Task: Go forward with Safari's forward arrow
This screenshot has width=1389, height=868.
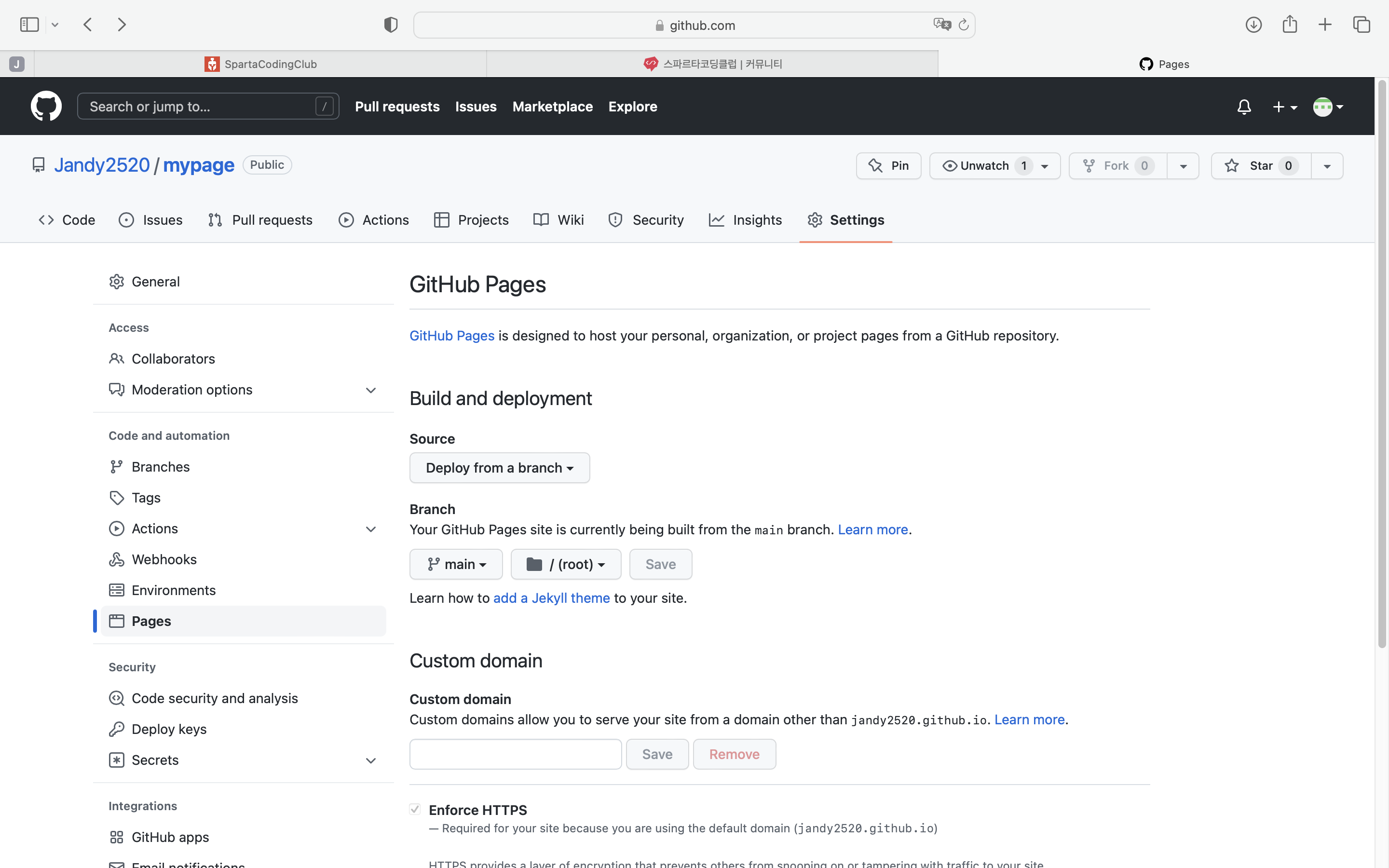Action: (122, 25)
